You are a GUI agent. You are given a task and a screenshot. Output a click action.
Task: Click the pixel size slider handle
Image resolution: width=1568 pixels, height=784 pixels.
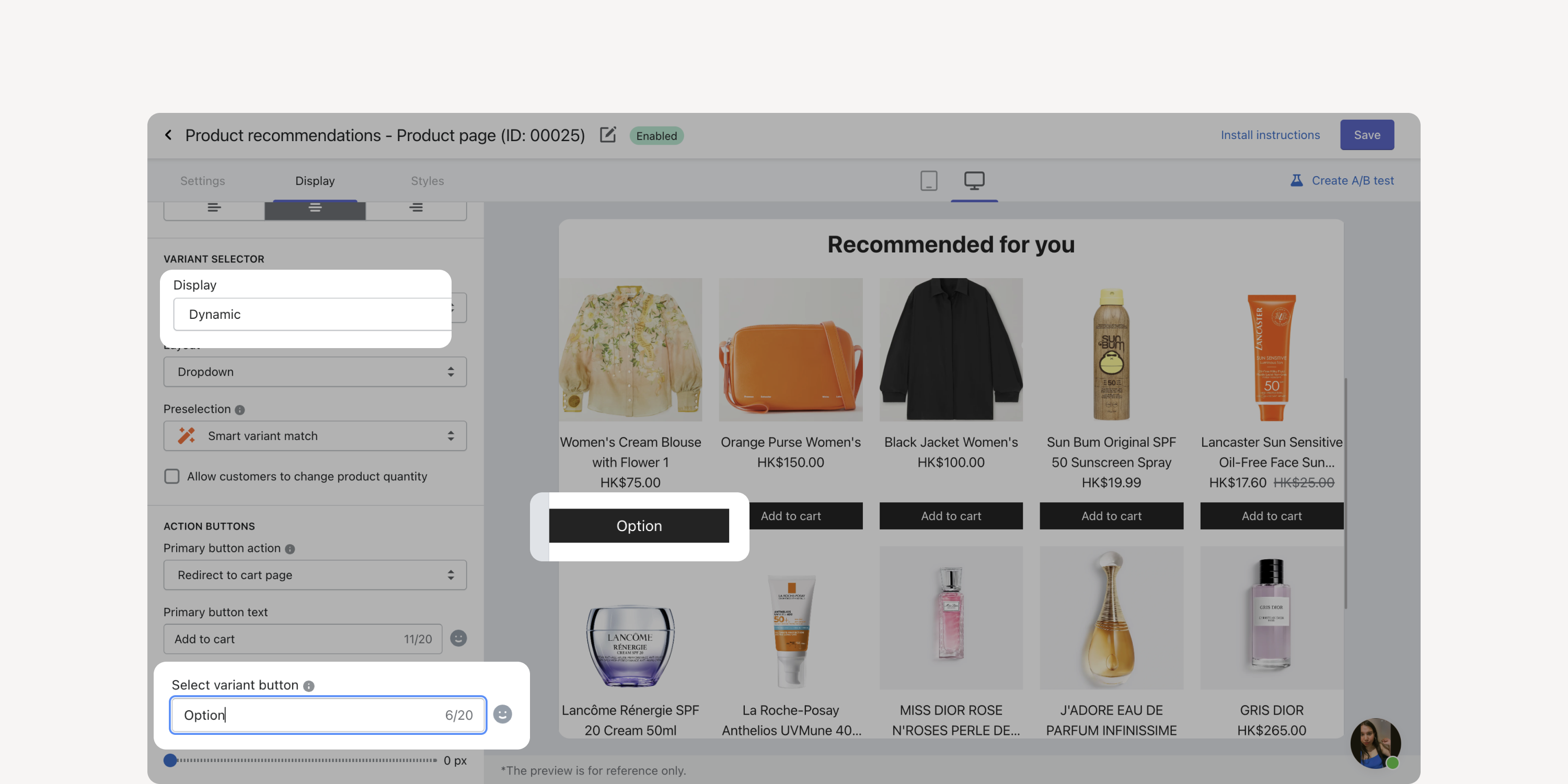[x=170, y=760]
